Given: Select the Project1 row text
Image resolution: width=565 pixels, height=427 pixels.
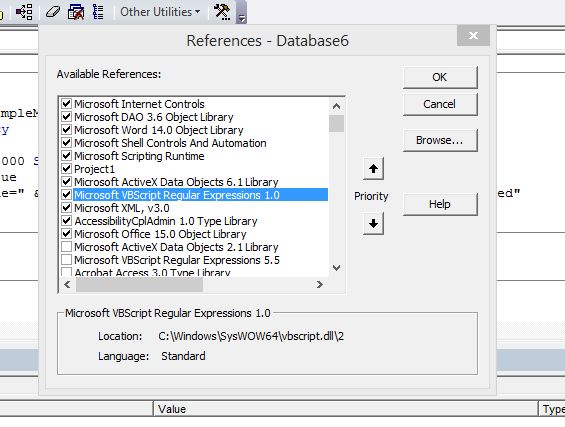Looking at the screenshot, I should 94,169.
